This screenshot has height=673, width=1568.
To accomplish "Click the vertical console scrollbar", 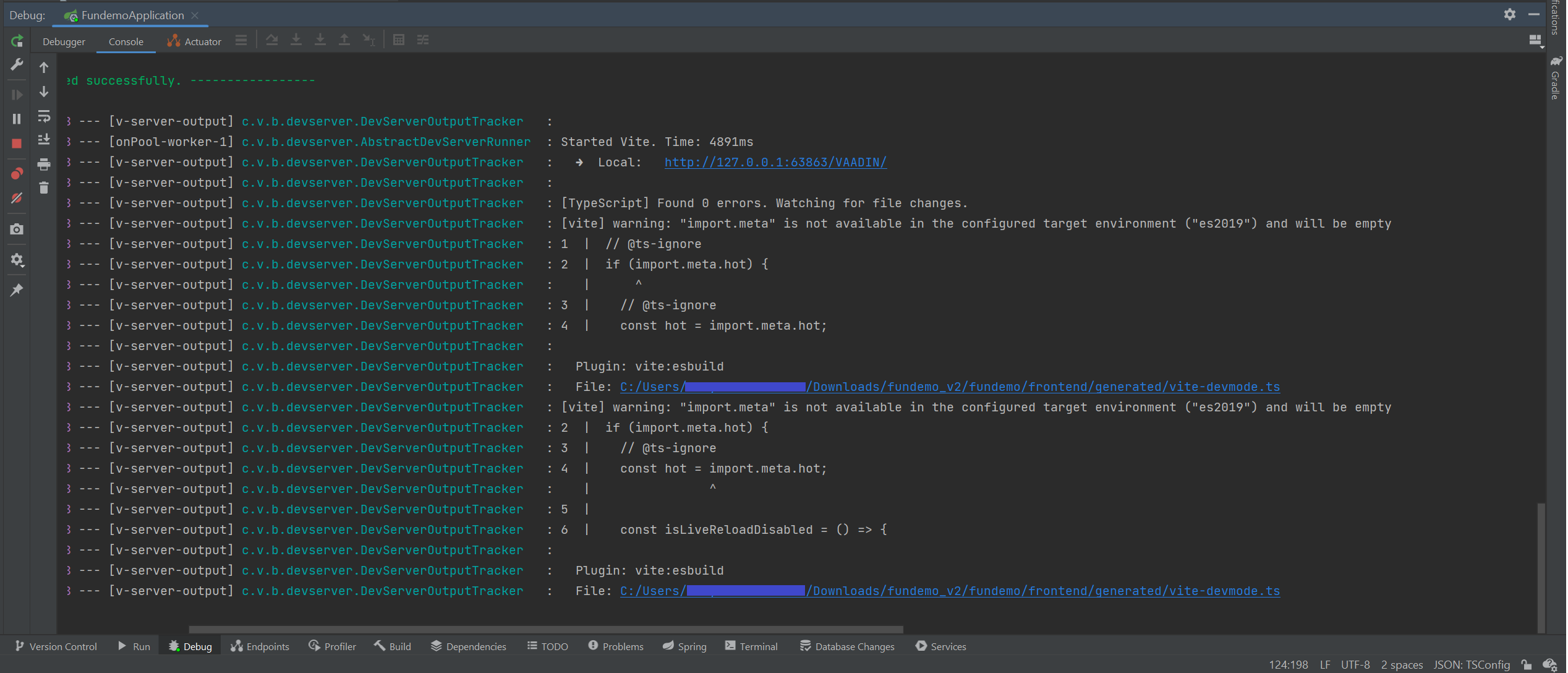I will (1541, 568).
